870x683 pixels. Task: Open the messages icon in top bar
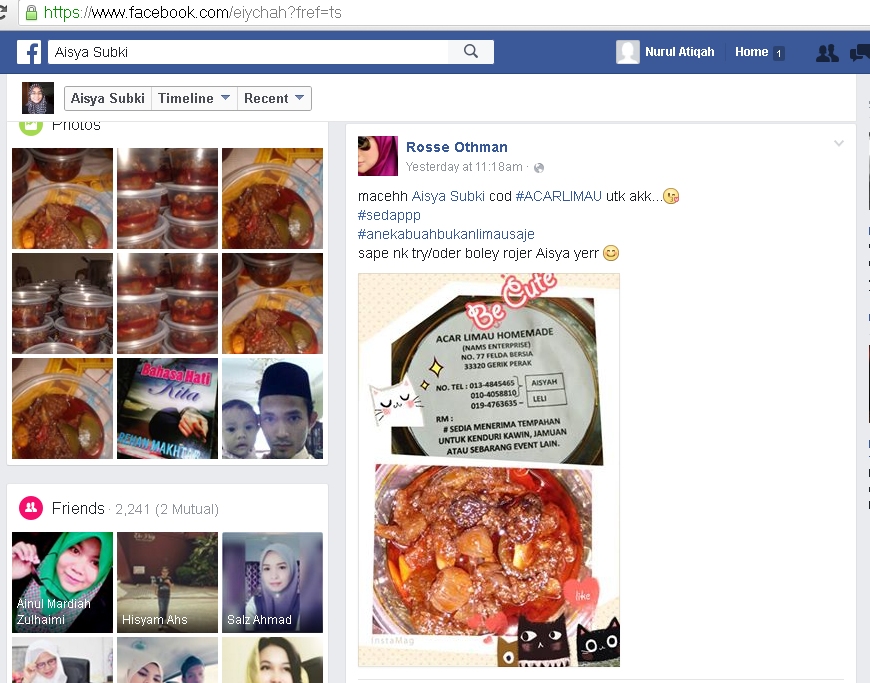(x=859, y=53)
